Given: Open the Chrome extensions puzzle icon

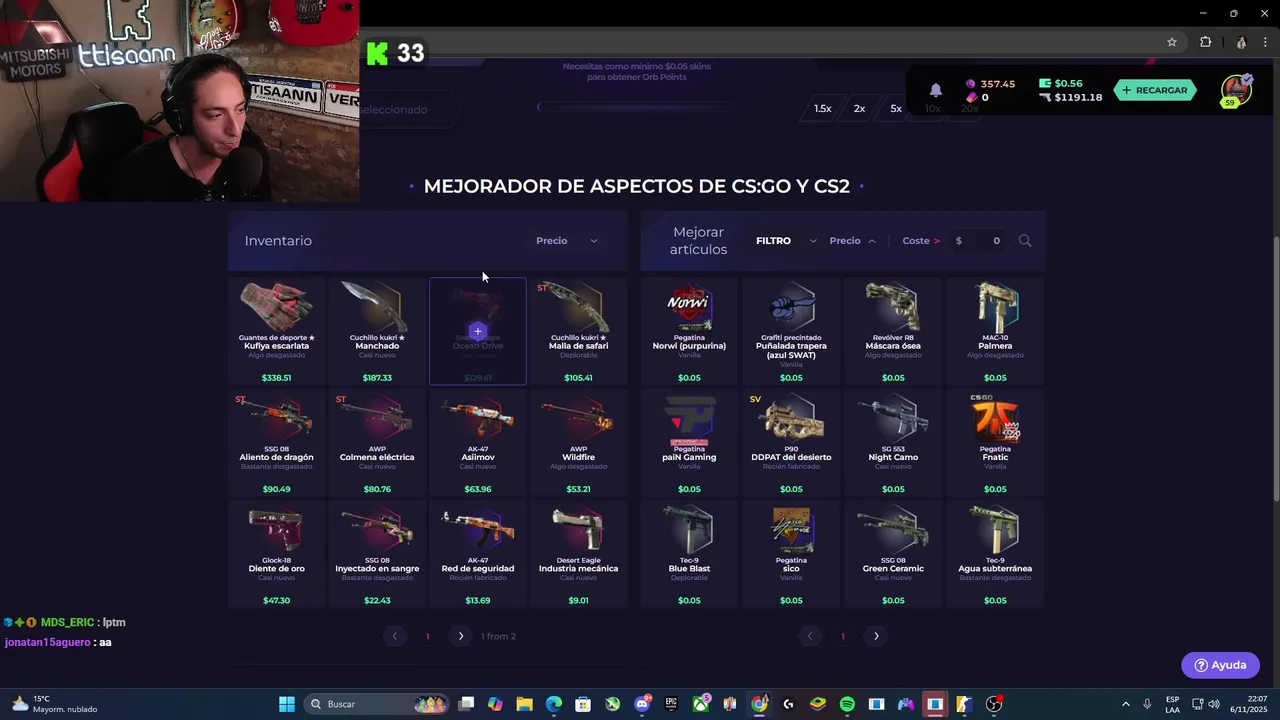Looking at the screenshot, I should (1205, 42).
